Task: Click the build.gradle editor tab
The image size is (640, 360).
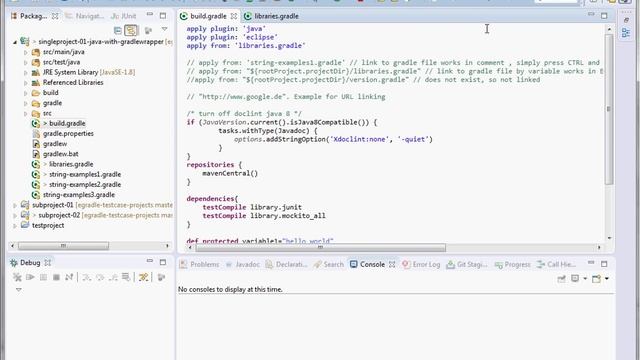Action: (x=208, y=16)
